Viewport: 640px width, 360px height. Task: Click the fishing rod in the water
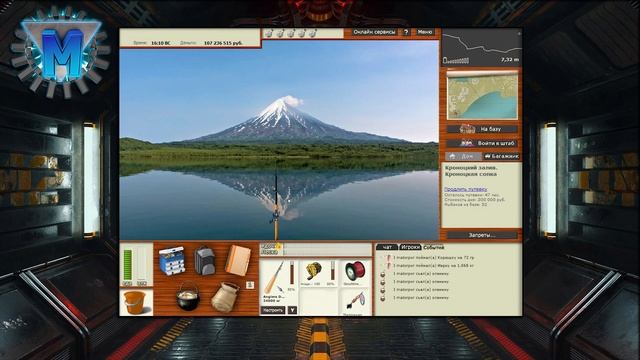[x=276, y=206]
